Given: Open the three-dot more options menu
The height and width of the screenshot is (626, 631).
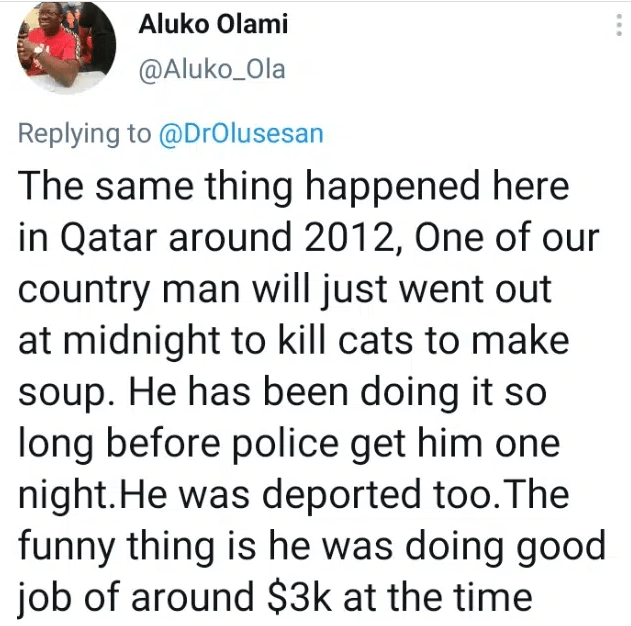Looking at the screenshot, I should [x=616, y=29].
